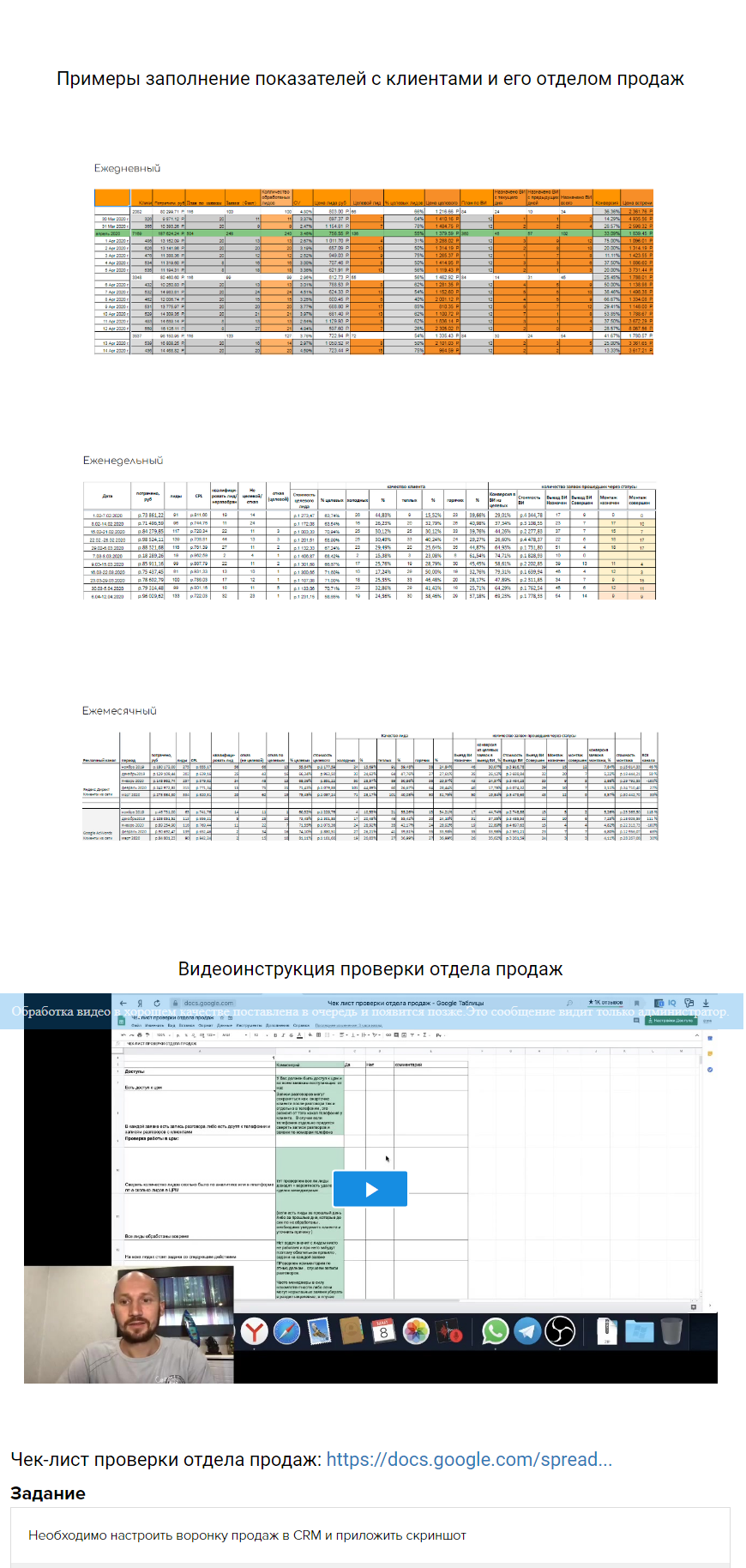Open the weekly indicators table image

[x=369, y=540]
